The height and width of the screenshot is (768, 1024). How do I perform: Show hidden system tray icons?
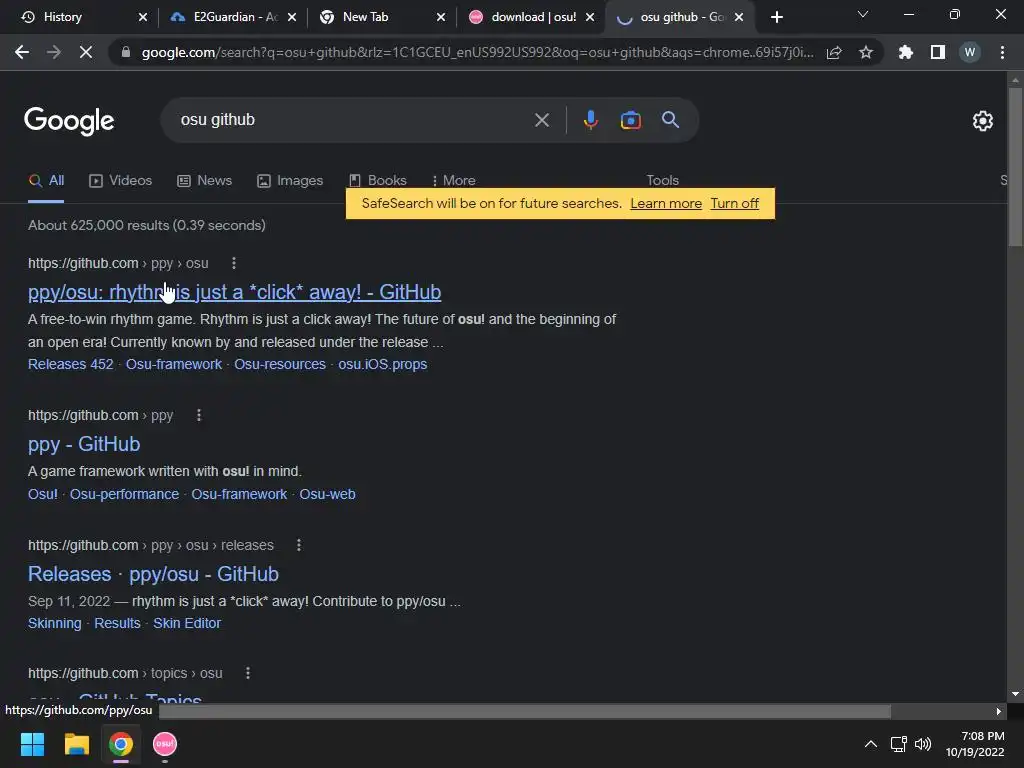click(x=871, y=744)
